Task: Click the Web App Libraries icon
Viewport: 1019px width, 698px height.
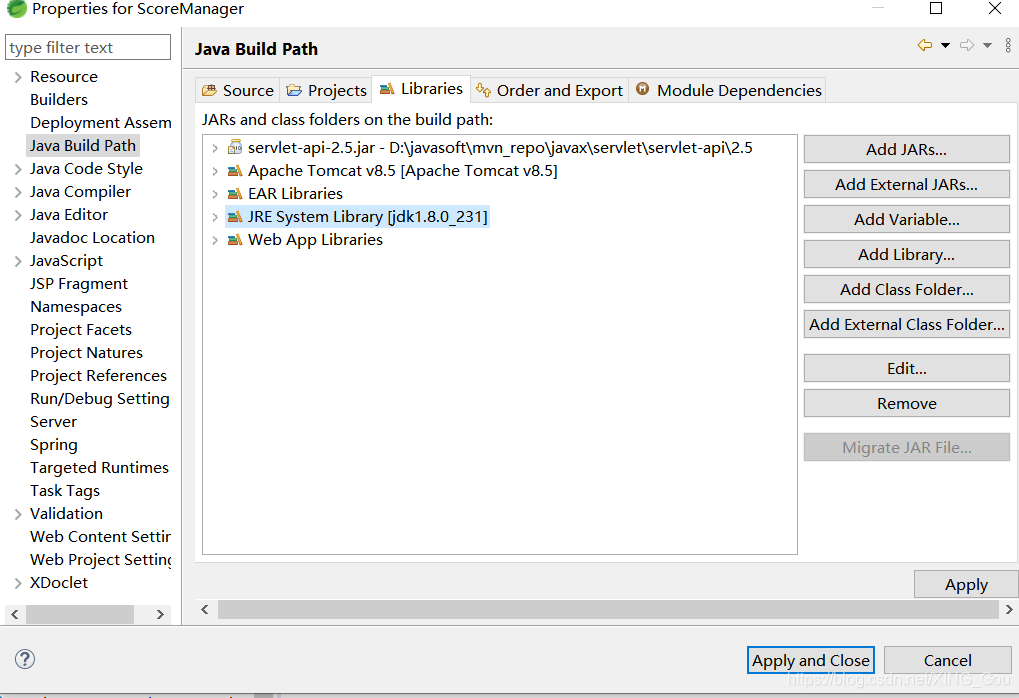Action: tap(235, 240)
